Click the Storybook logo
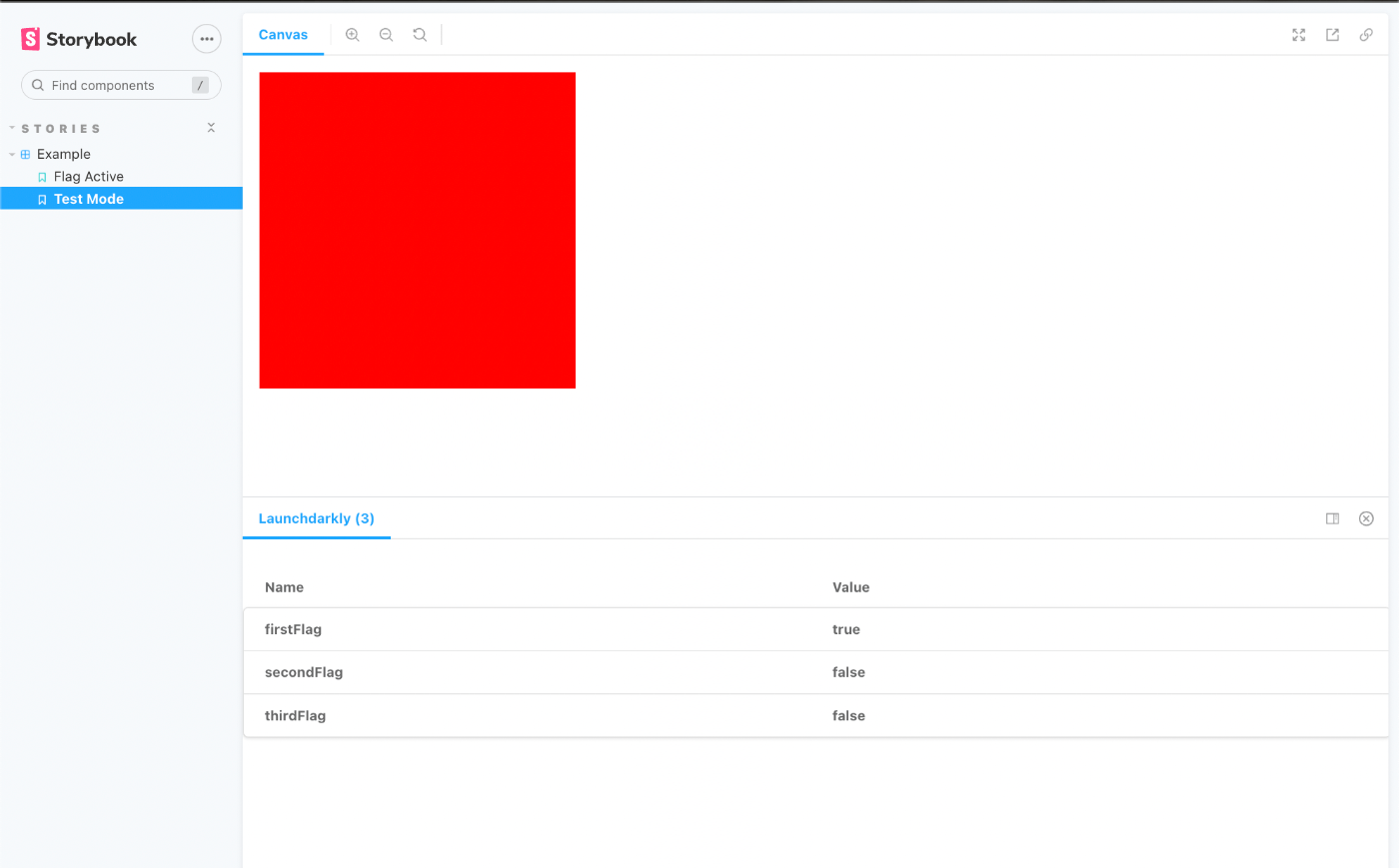Viewport: 1399px width, 868px height. pos(79,39)
